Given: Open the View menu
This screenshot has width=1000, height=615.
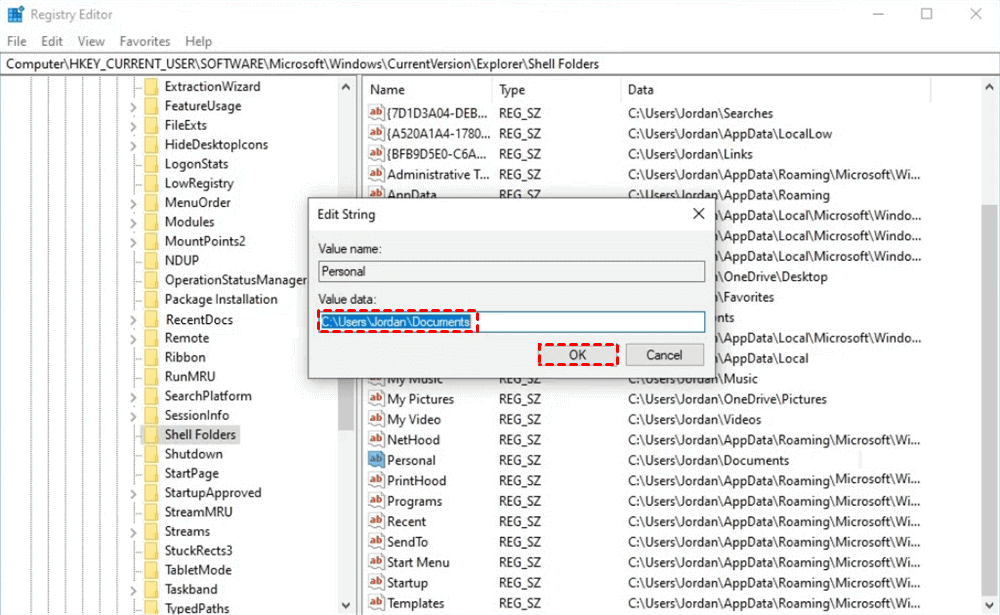Looking at the screenshot, I should [x=91, y=41].
